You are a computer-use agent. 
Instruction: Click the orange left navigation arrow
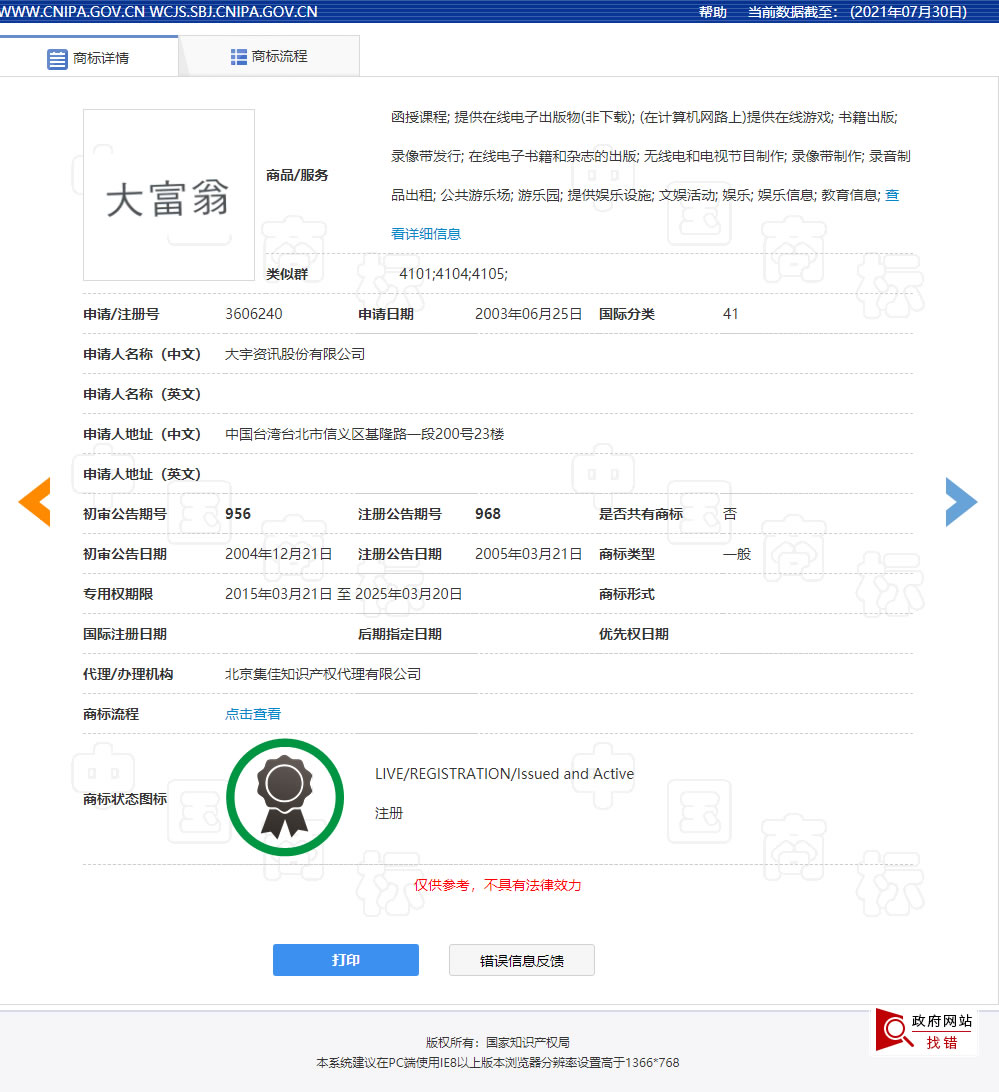point(35,502)
